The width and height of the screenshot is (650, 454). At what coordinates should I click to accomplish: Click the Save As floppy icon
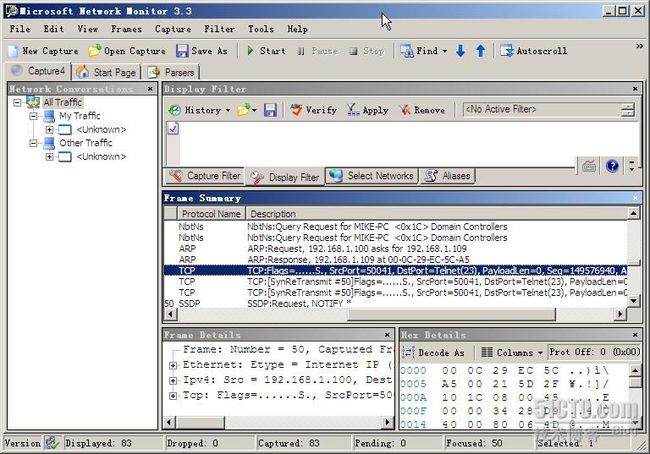[182, 51]
